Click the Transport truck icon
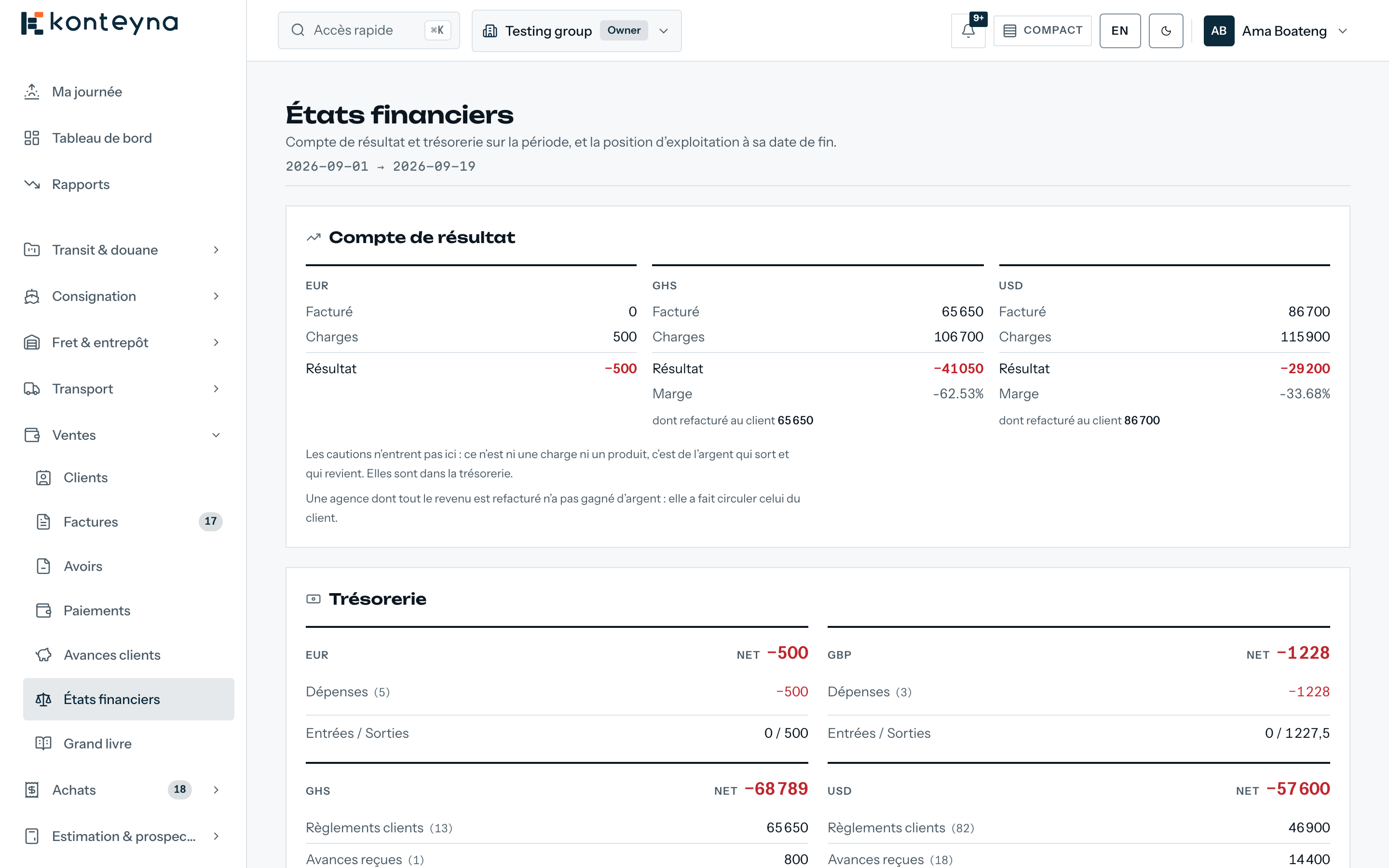The image size is (1389, 868). tap(32, 389)
